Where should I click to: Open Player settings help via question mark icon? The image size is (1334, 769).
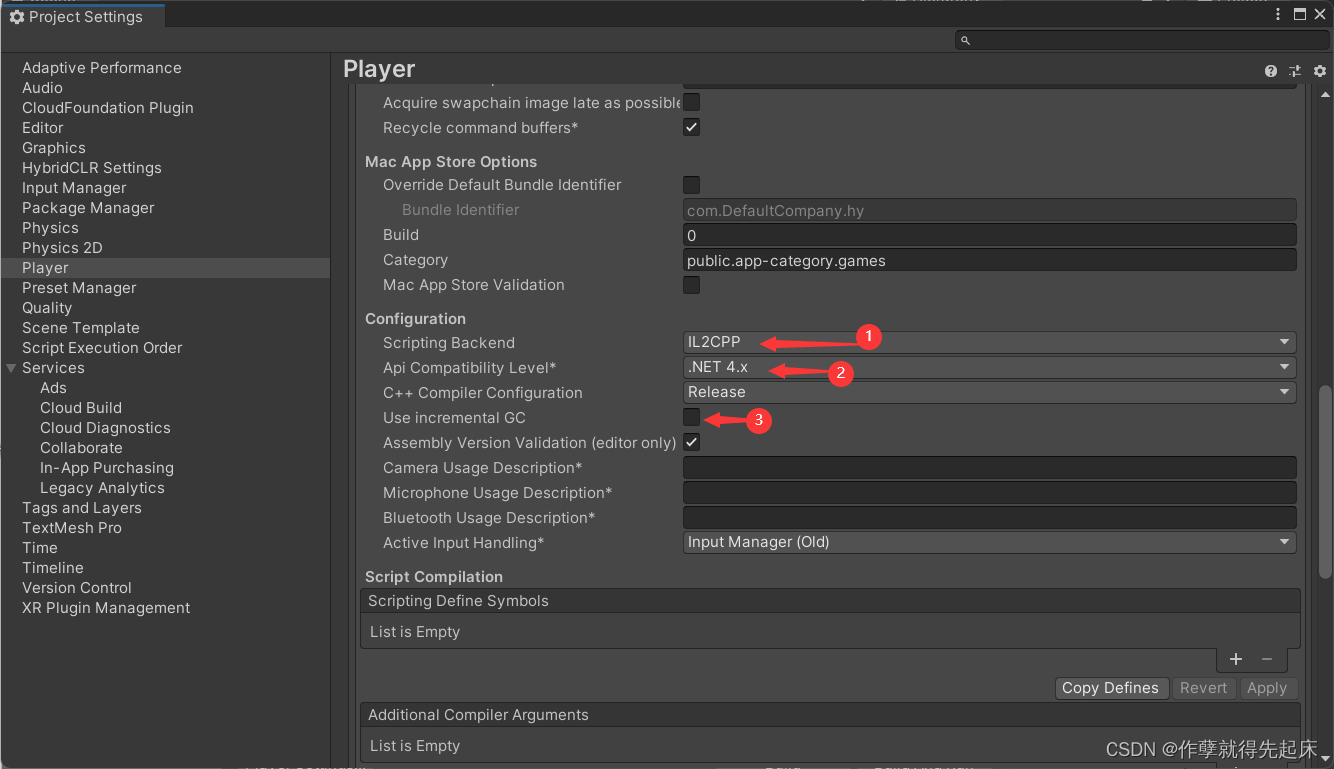pyautogui.click(x=1270, y=71)
